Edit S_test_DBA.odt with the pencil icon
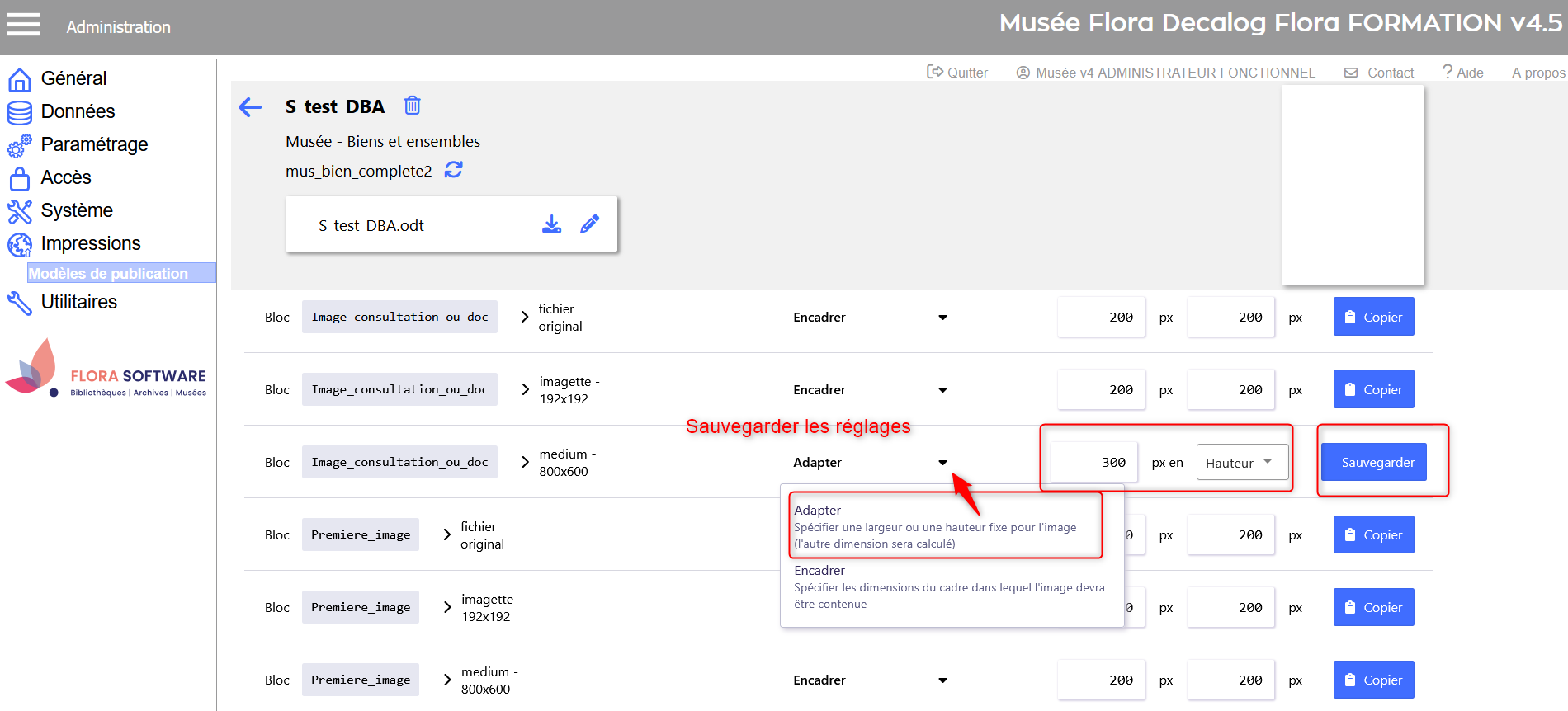1568x711 pixels. [589, 224]
